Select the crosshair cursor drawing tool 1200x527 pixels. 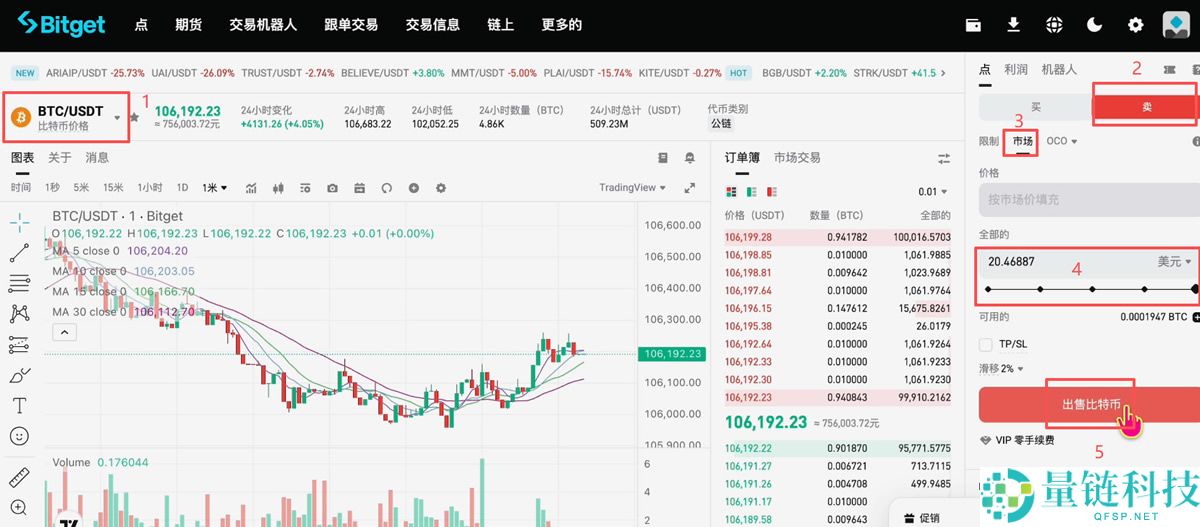19,222
